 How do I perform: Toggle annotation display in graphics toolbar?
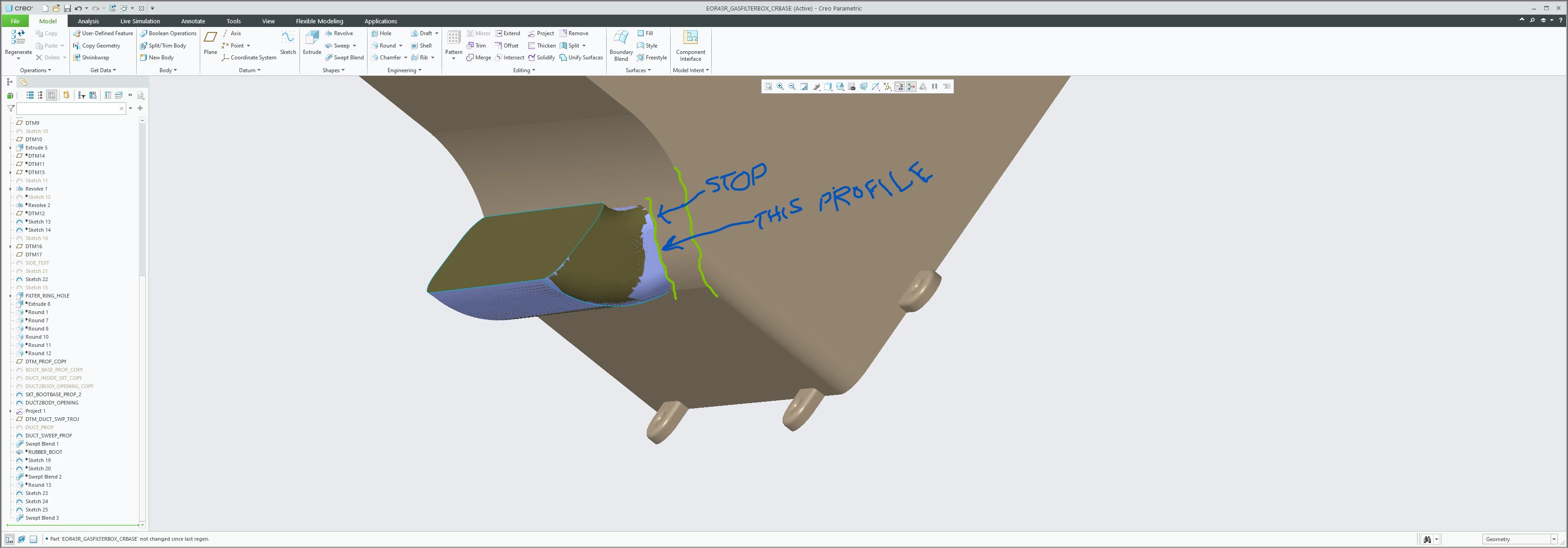[899, 86]
